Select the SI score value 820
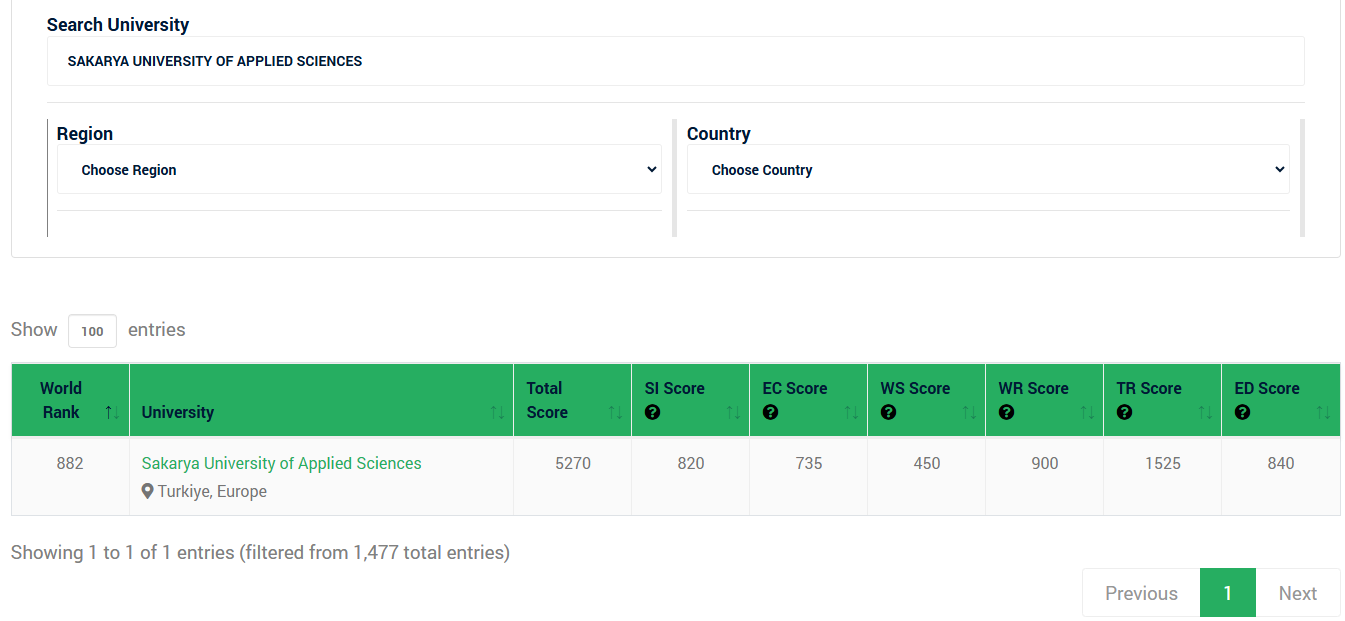 pyautogui.click(x=691, y=463)
